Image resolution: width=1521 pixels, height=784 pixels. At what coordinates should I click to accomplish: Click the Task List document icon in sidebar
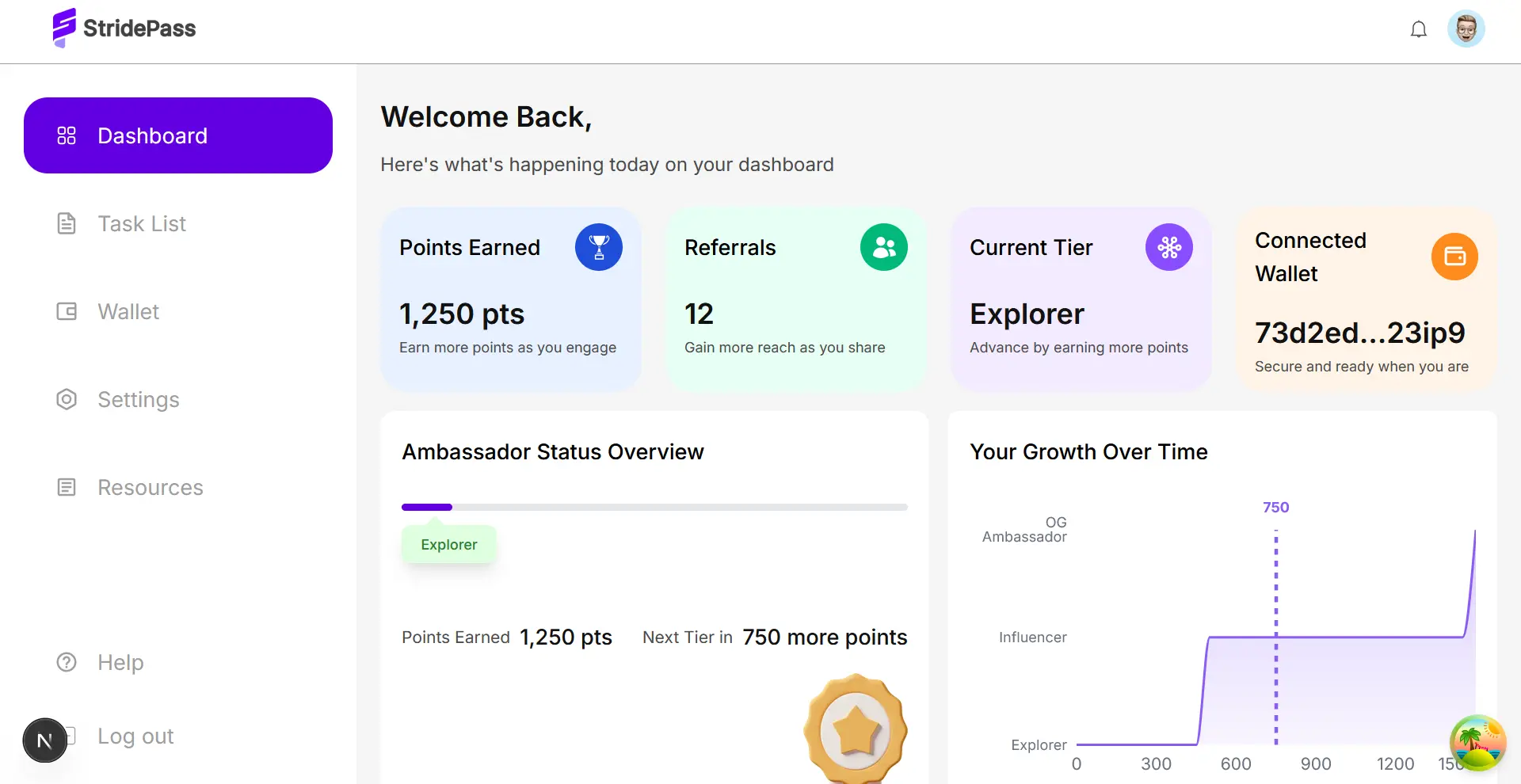(x=67, y=223)
